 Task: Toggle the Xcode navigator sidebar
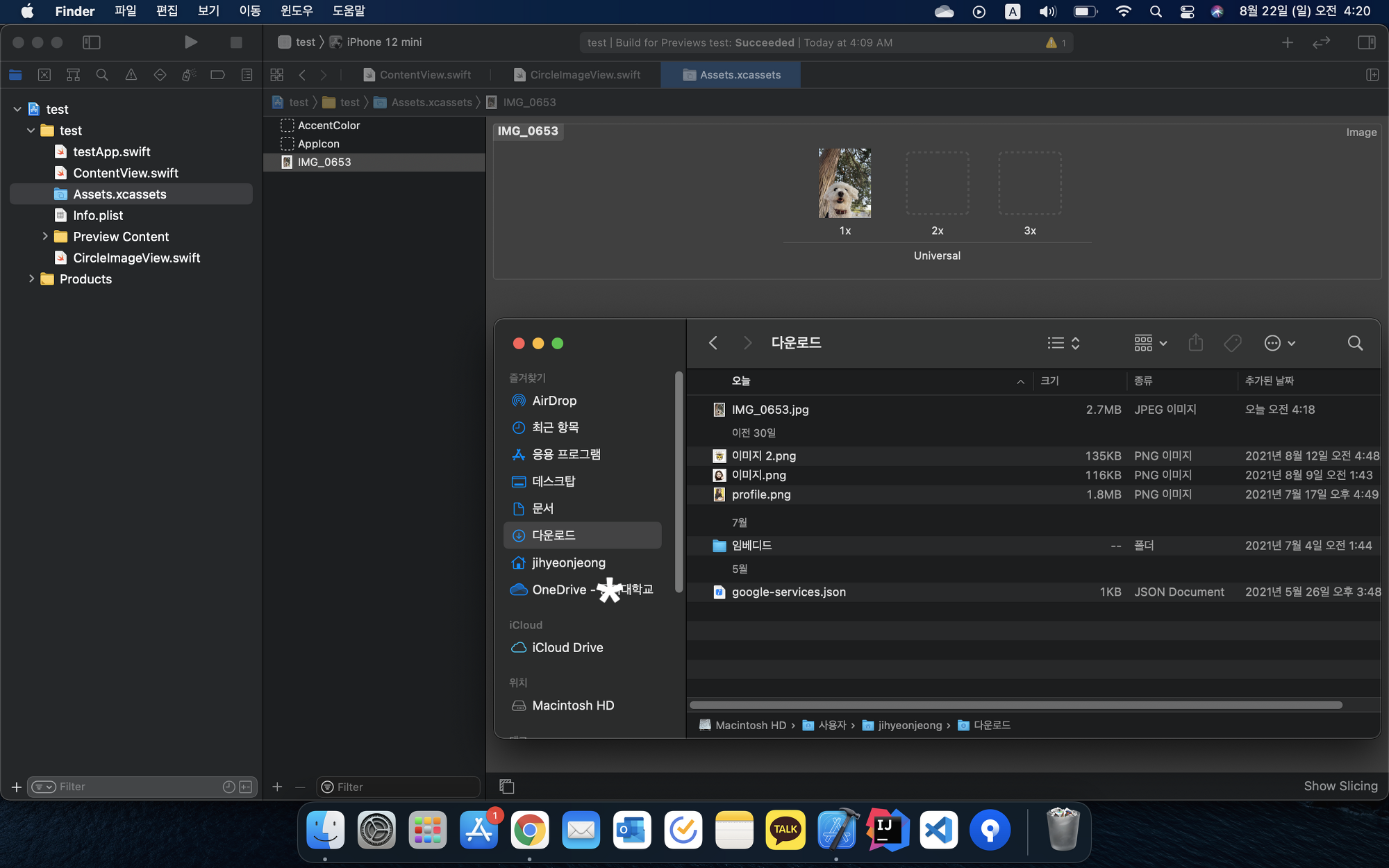92,42
